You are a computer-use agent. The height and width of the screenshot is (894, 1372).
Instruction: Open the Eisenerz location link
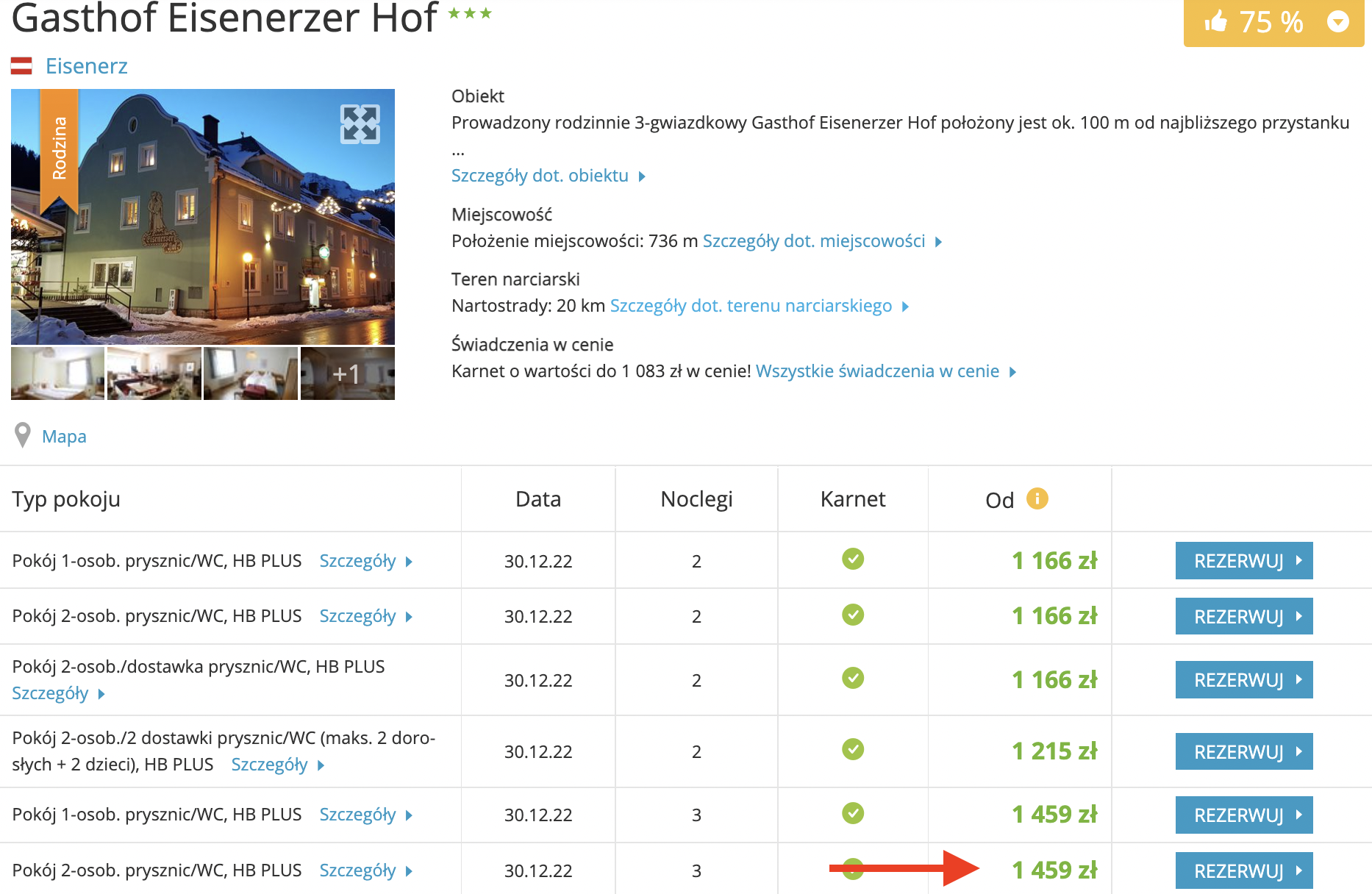[x=87, y=66]
